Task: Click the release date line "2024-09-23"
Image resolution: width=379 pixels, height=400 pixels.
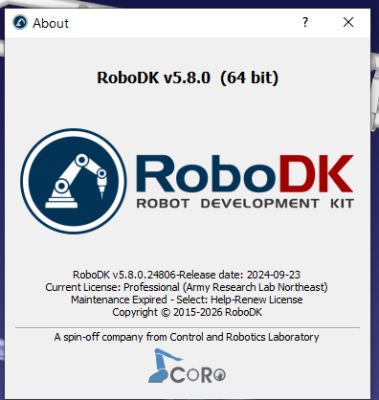Action: (x=187, y=275)
